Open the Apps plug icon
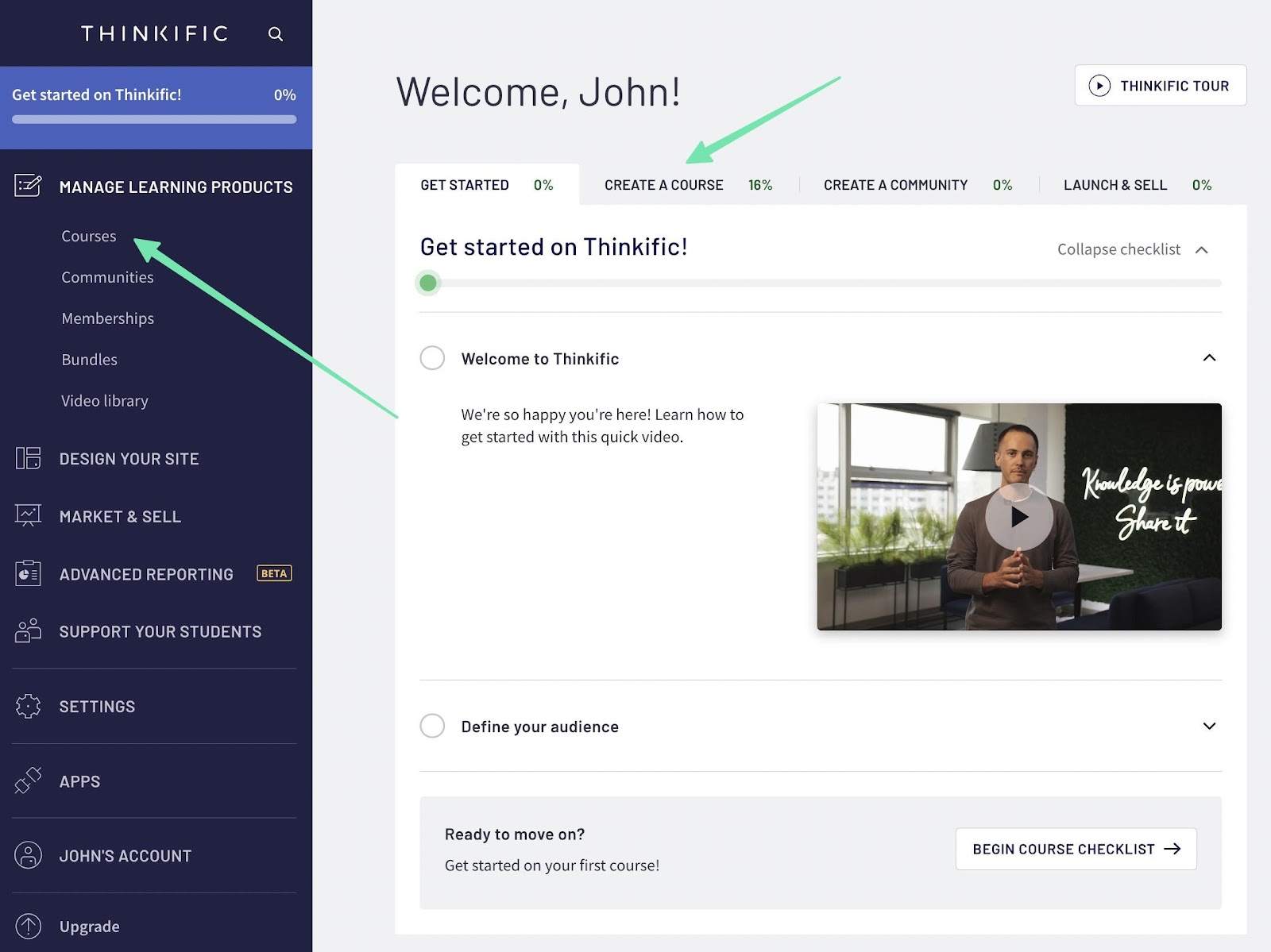Viewport: 1271px width, 952px height. tap(28, 780)
